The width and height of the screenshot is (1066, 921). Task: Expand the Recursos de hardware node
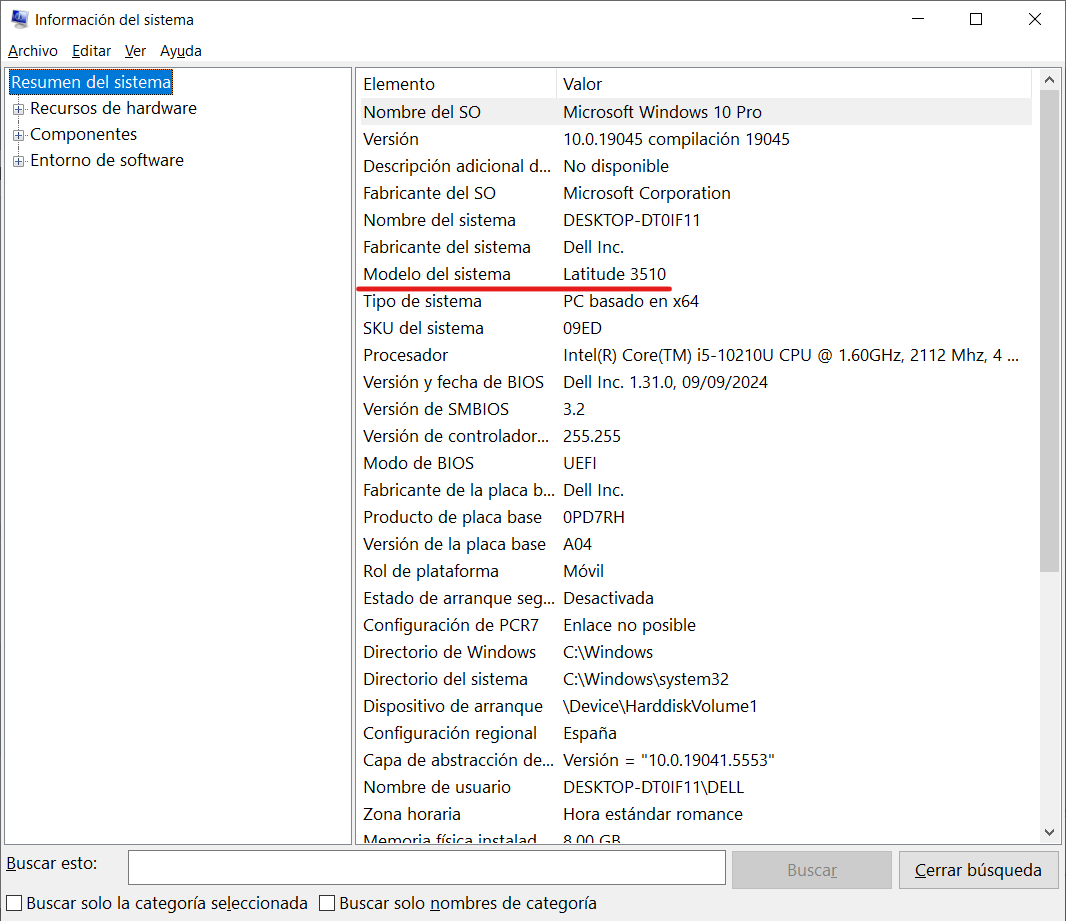pyautogui.click(x=18, y=109)
